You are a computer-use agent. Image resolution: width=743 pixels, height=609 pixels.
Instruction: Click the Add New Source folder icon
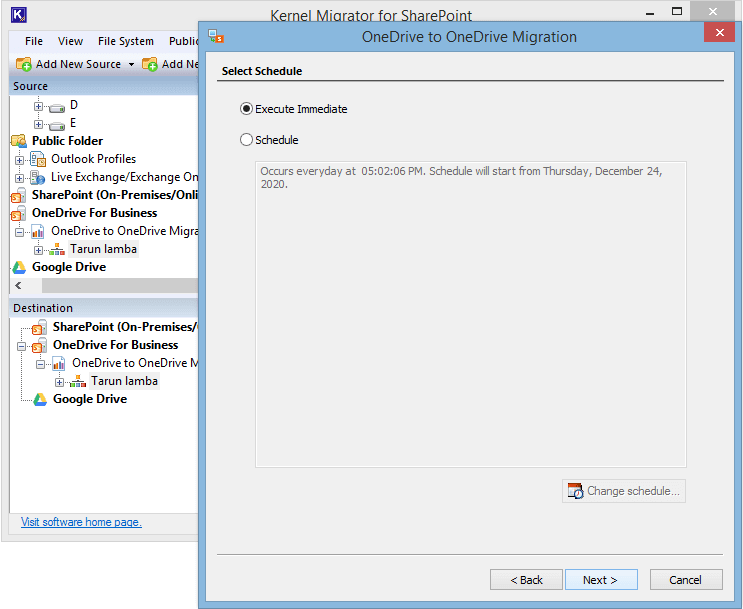(x=24, y=64)
